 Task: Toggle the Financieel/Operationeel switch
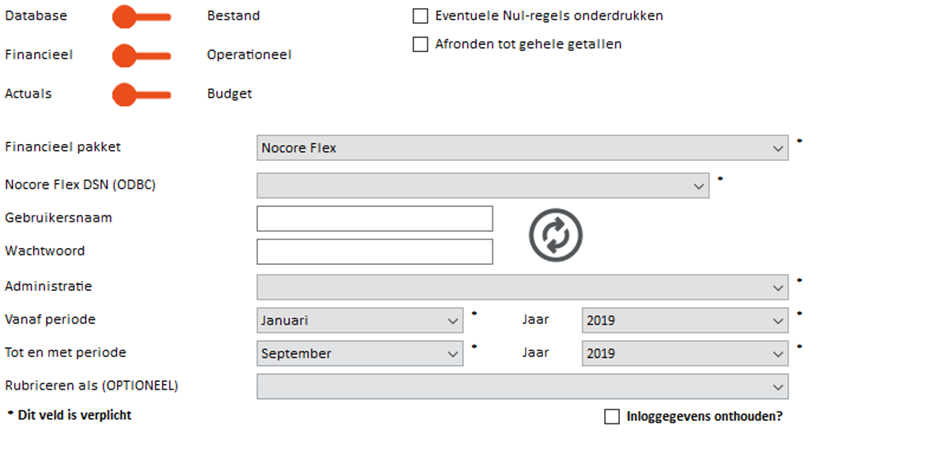point(142,55)
